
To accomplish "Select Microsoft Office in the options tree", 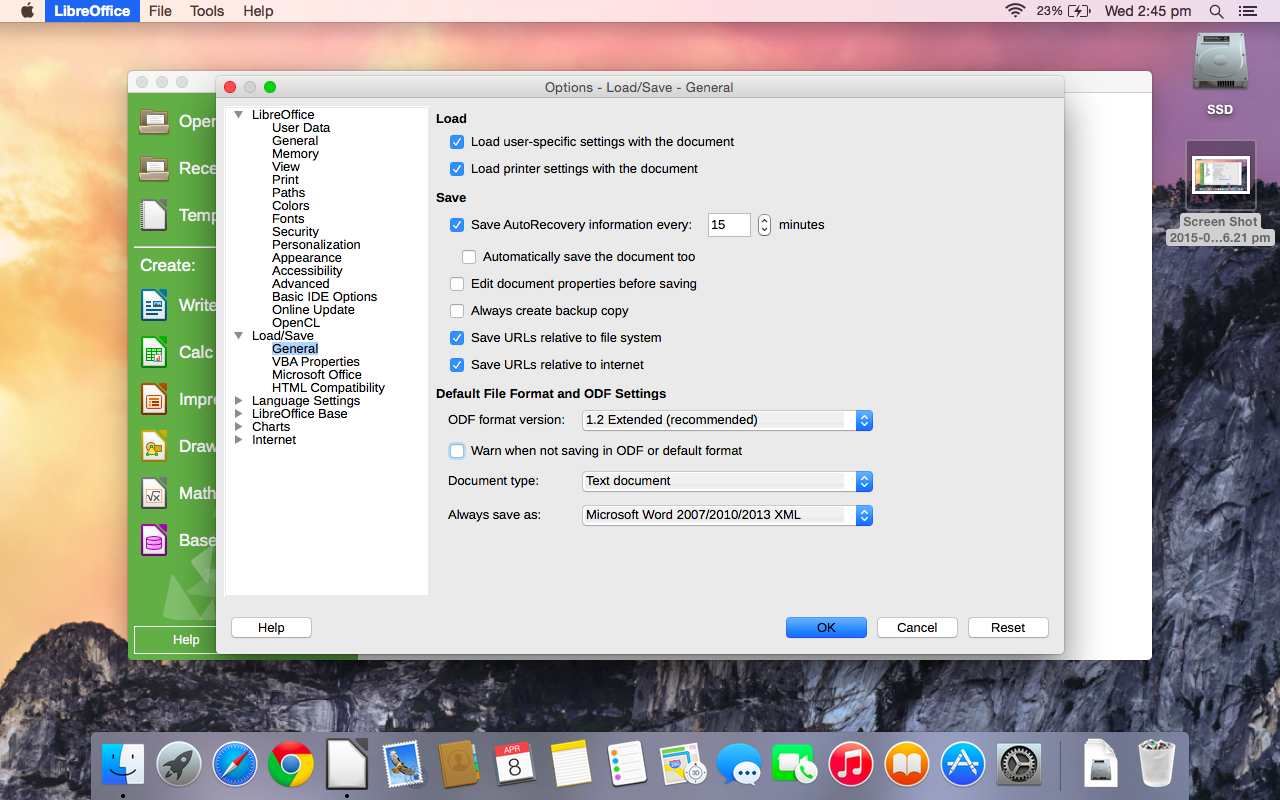I will point(317,375).
